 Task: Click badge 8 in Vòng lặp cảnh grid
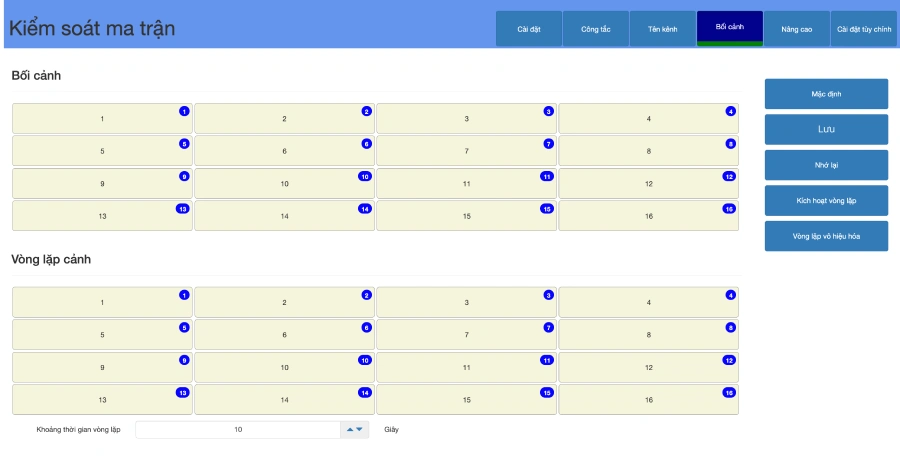(x=731, y=327)
